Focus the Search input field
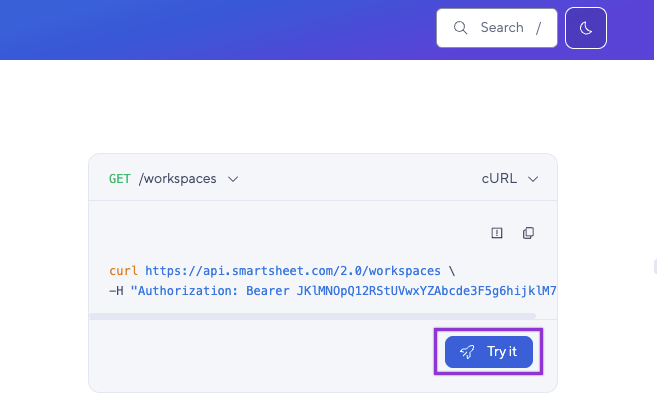 [x=501, y=28]
